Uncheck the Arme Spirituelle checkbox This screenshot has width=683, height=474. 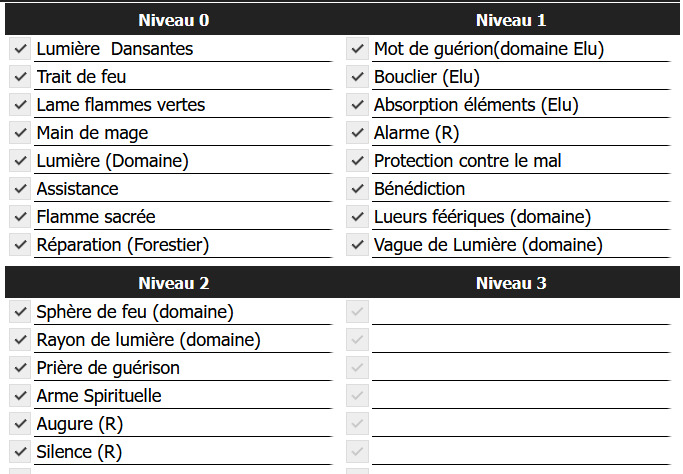click(x=19, y=396)
